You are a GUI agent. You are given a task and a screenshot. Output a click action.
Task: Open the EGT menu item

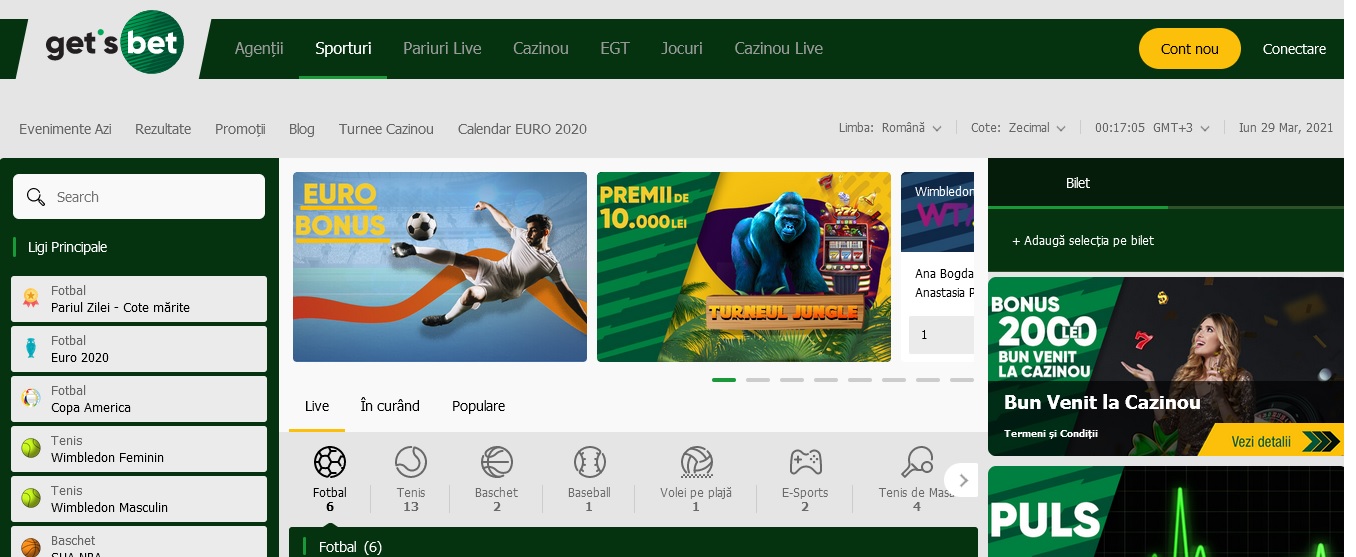click(615, 48)
